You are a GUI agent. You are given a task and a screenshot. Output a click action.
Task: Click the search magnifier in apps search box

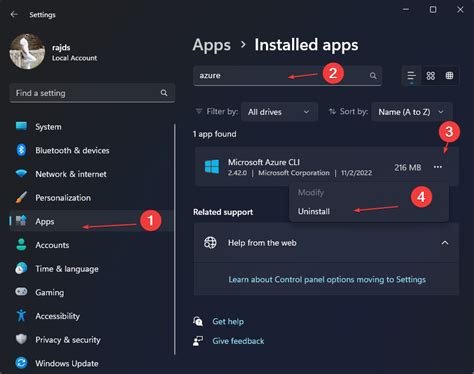(373, 76)
